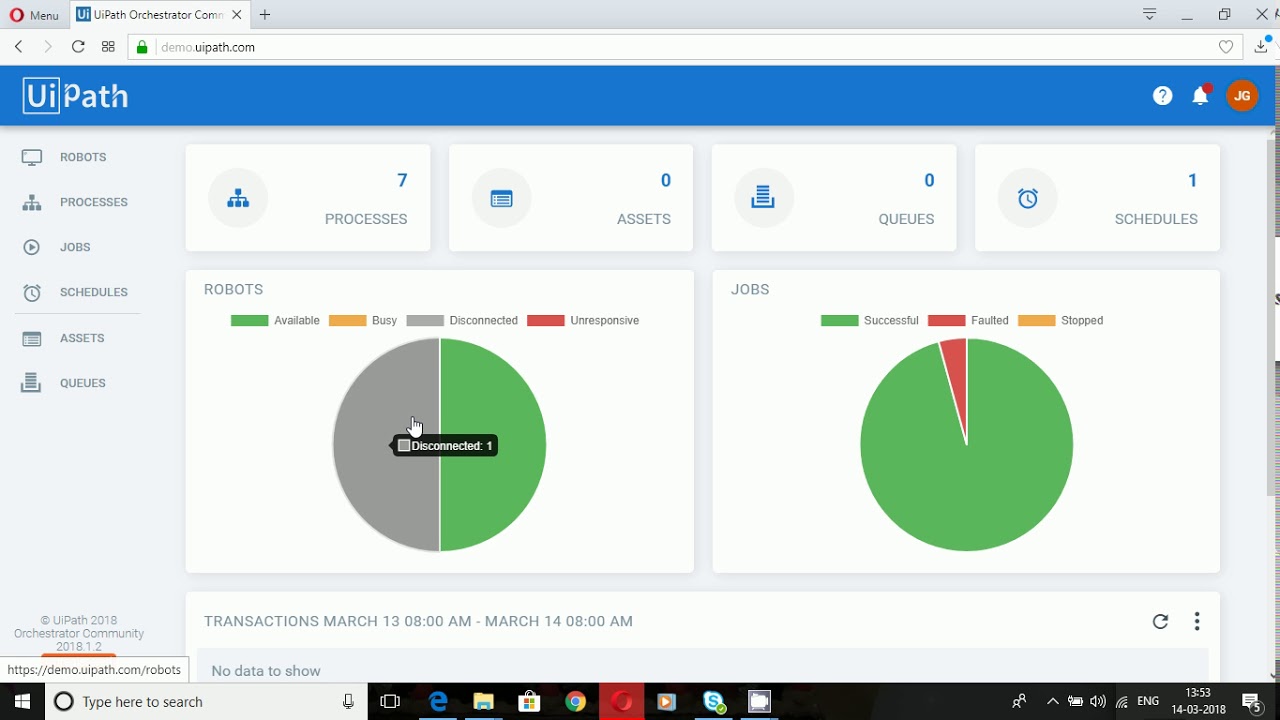The height and width of the screenshot is (720, 1280).
Task: Click the taskbar volume icon
Action: click(x=1098, y=701)
